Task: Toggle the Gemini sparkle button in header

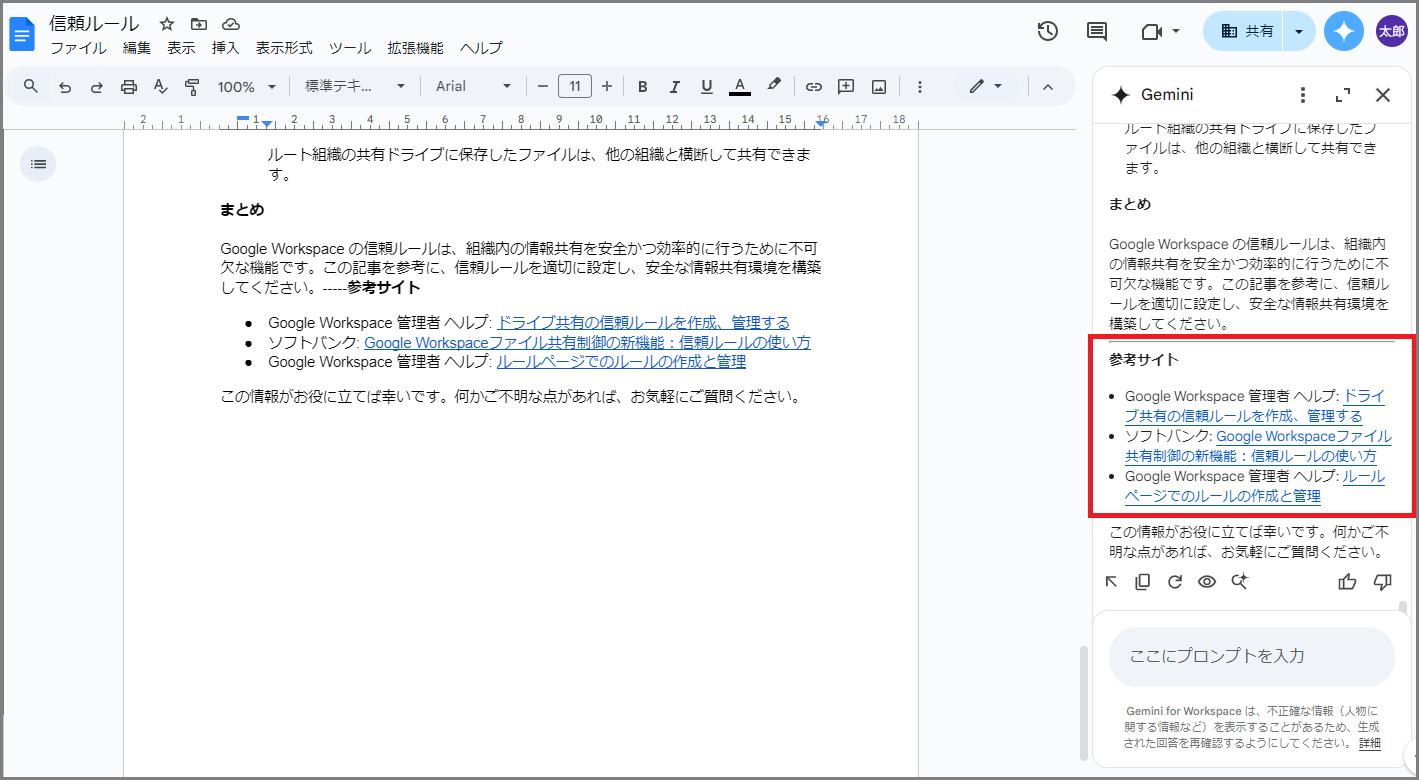Action: [1344, 31]
